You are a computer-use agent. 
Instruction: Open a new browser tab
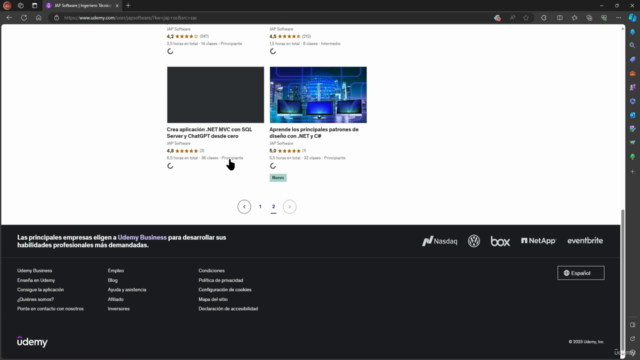pyautogui.click(x=128, y=6)
